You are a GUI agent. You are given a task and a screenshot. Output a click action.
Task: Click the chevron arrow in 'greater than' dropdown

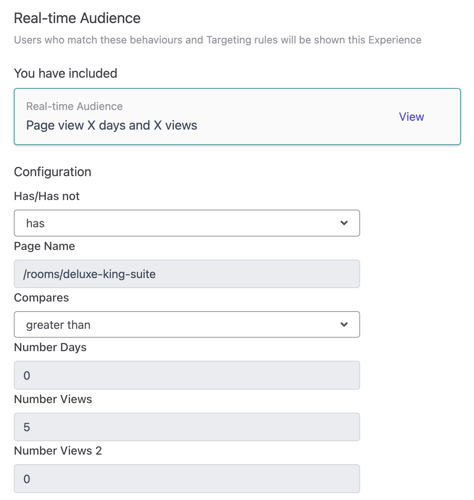click(344, 324)
